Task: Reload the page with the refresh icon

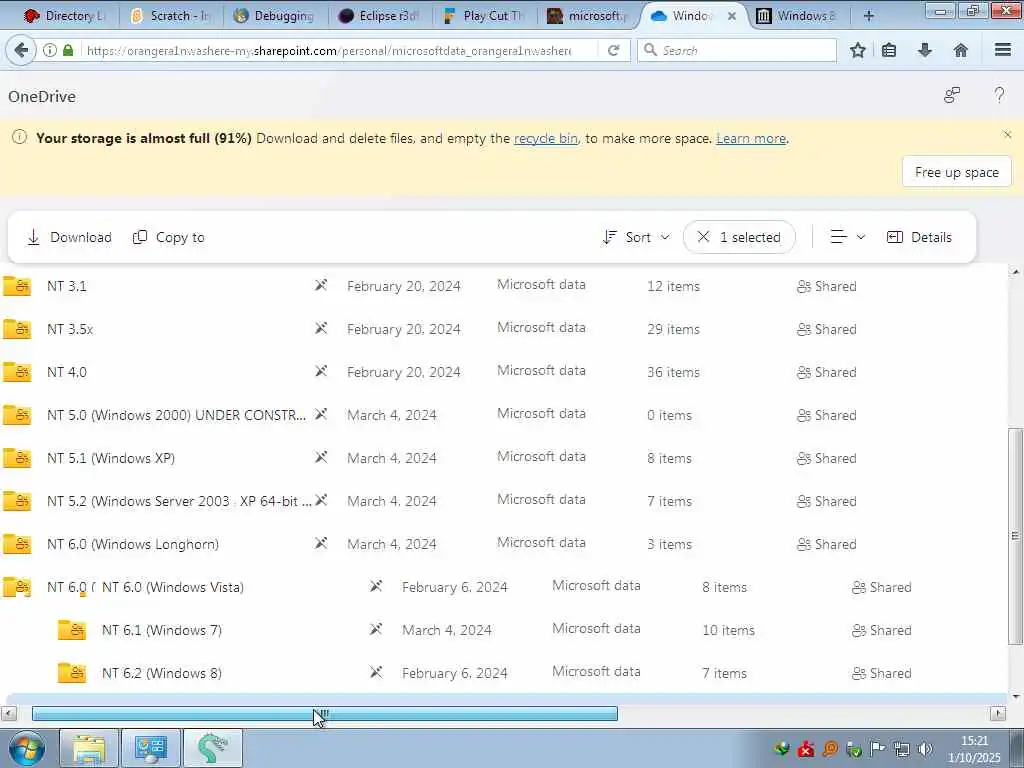Action: point(613,50)
